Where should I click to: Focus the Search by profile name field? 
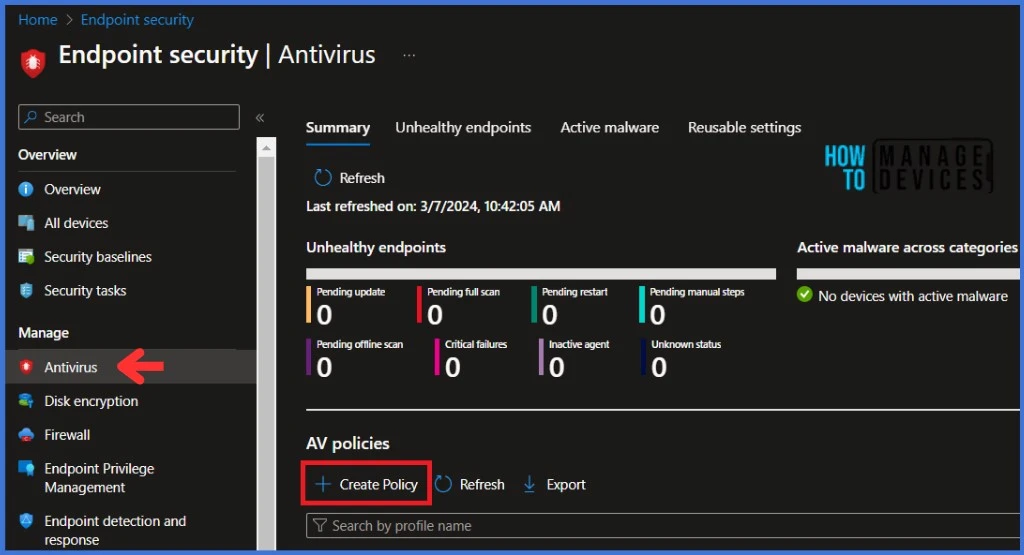(664, 526)
